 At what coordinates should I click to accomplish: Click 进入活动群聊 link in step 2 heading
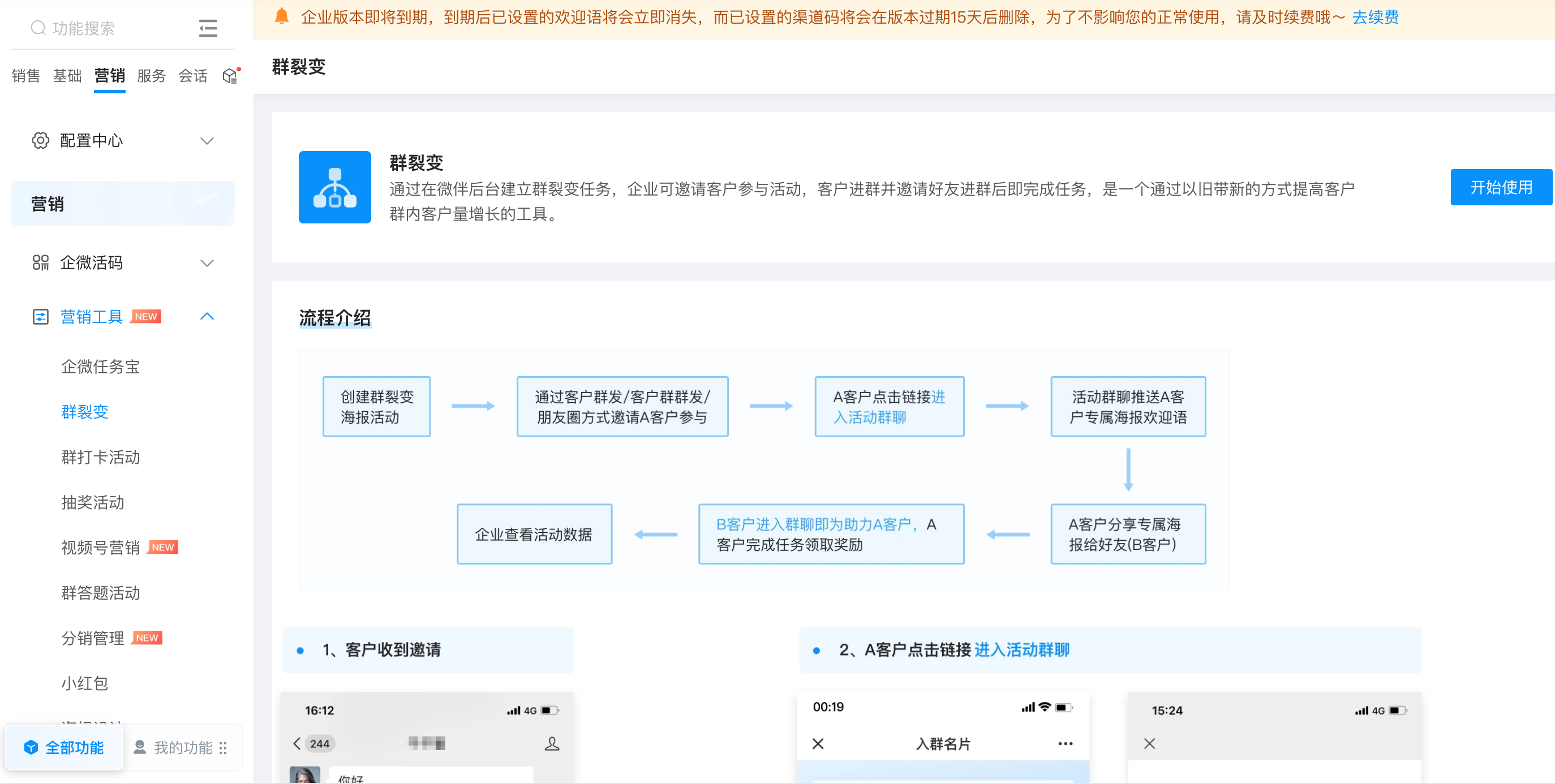point(1022,649)
